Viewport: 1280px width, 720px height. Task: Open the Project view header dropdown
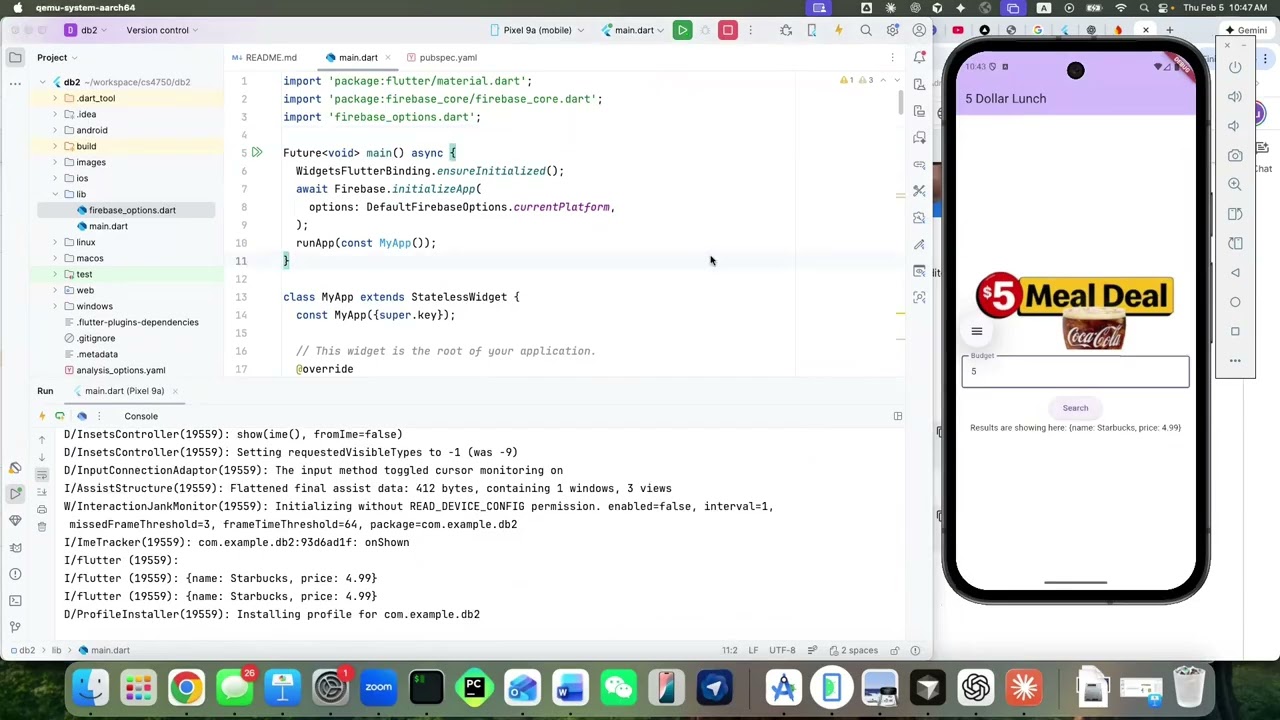(58, 58)
